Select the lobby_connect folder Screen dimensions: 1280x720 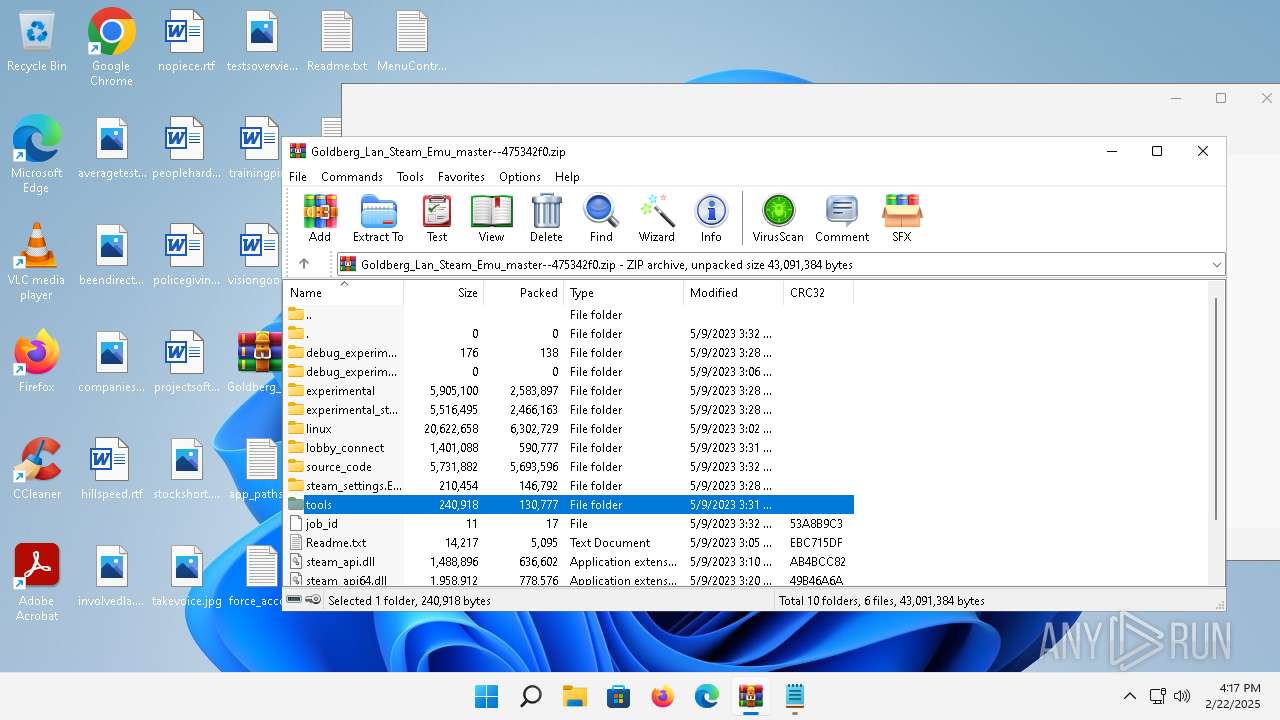click(x=570, y=447)
